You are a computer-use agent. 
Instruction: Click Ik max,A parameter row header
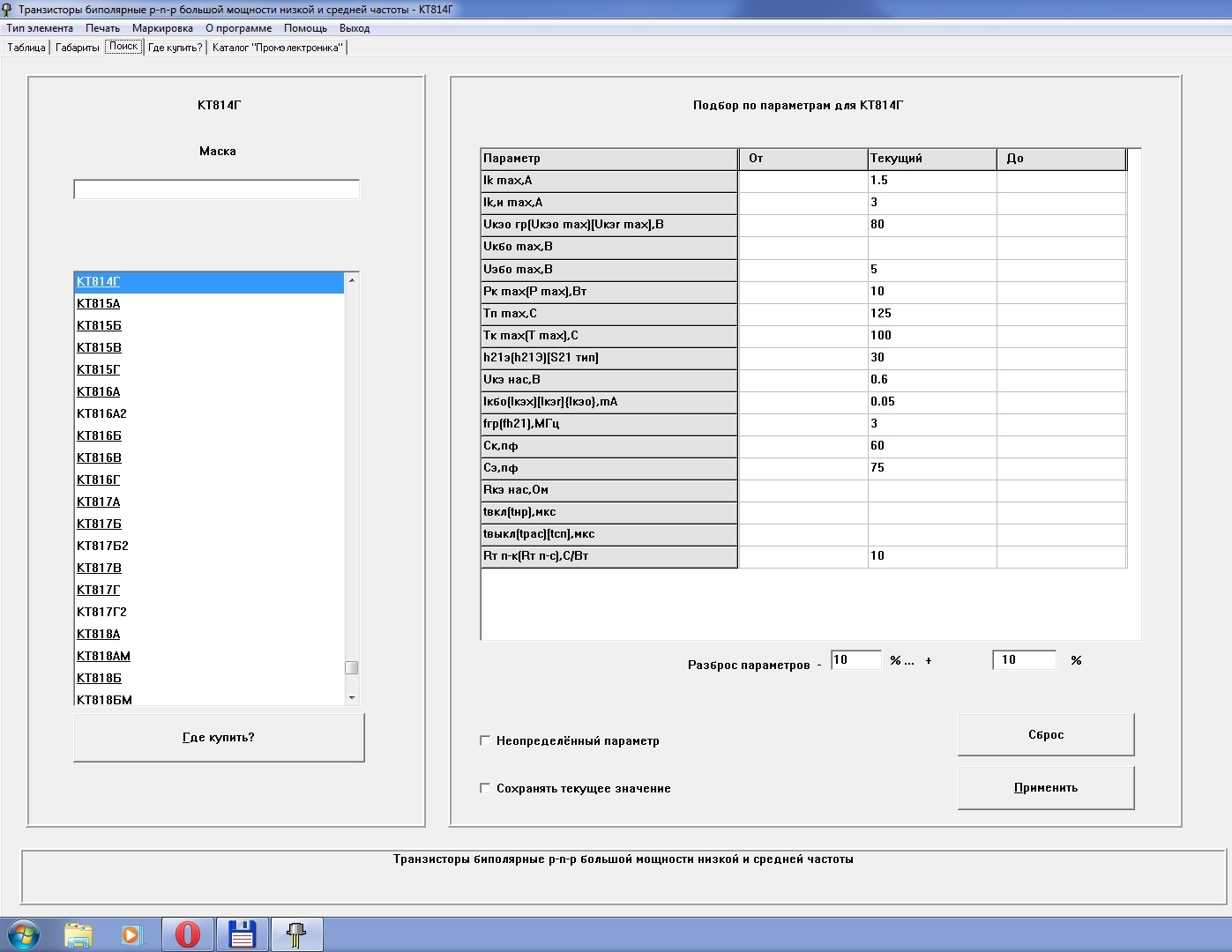pos(609,181)
